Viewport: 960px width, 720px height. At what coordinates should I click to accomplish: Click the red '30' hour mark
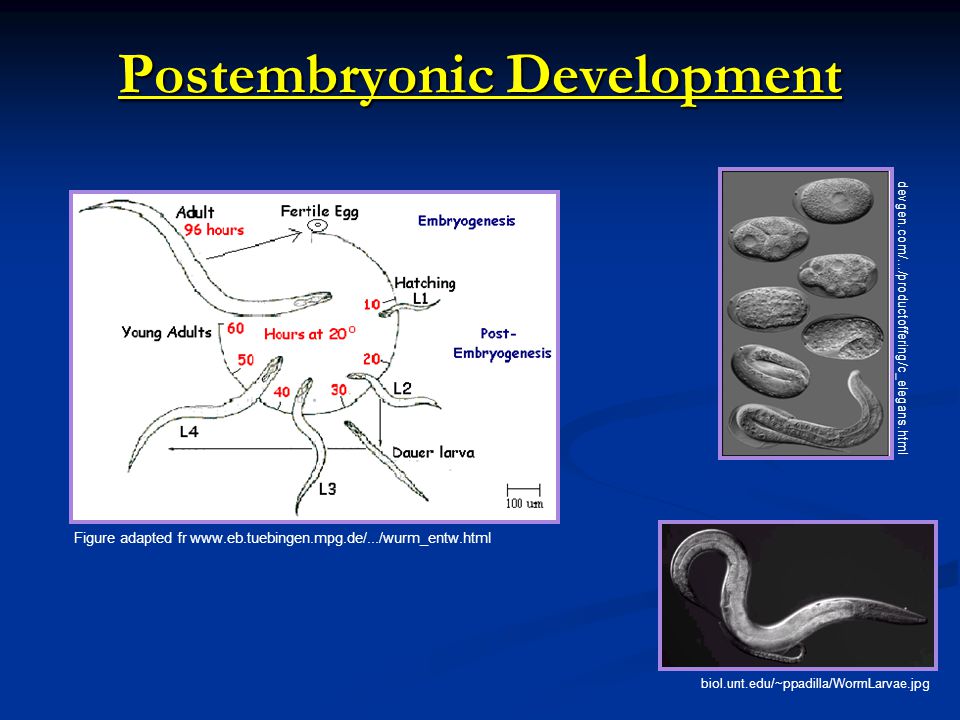point(339,389)
